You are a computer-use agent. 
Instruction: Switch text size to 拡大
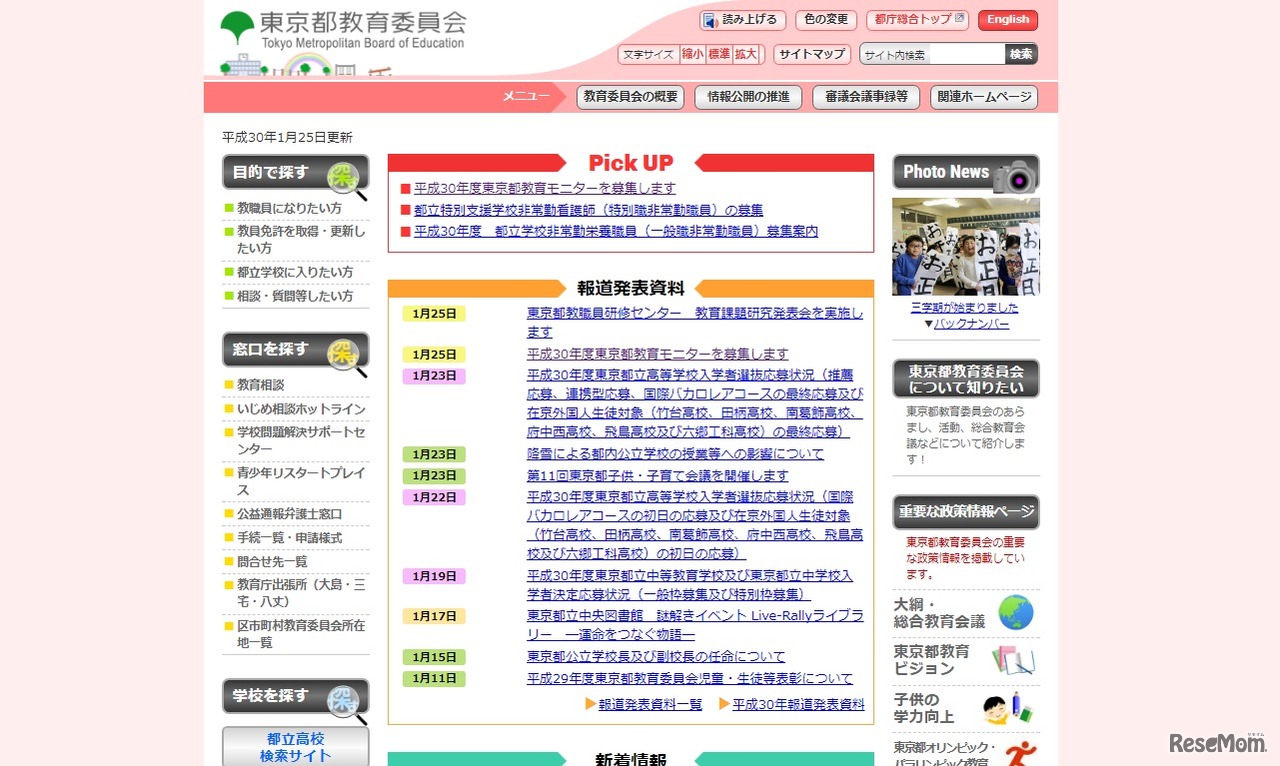coord(745,54)
